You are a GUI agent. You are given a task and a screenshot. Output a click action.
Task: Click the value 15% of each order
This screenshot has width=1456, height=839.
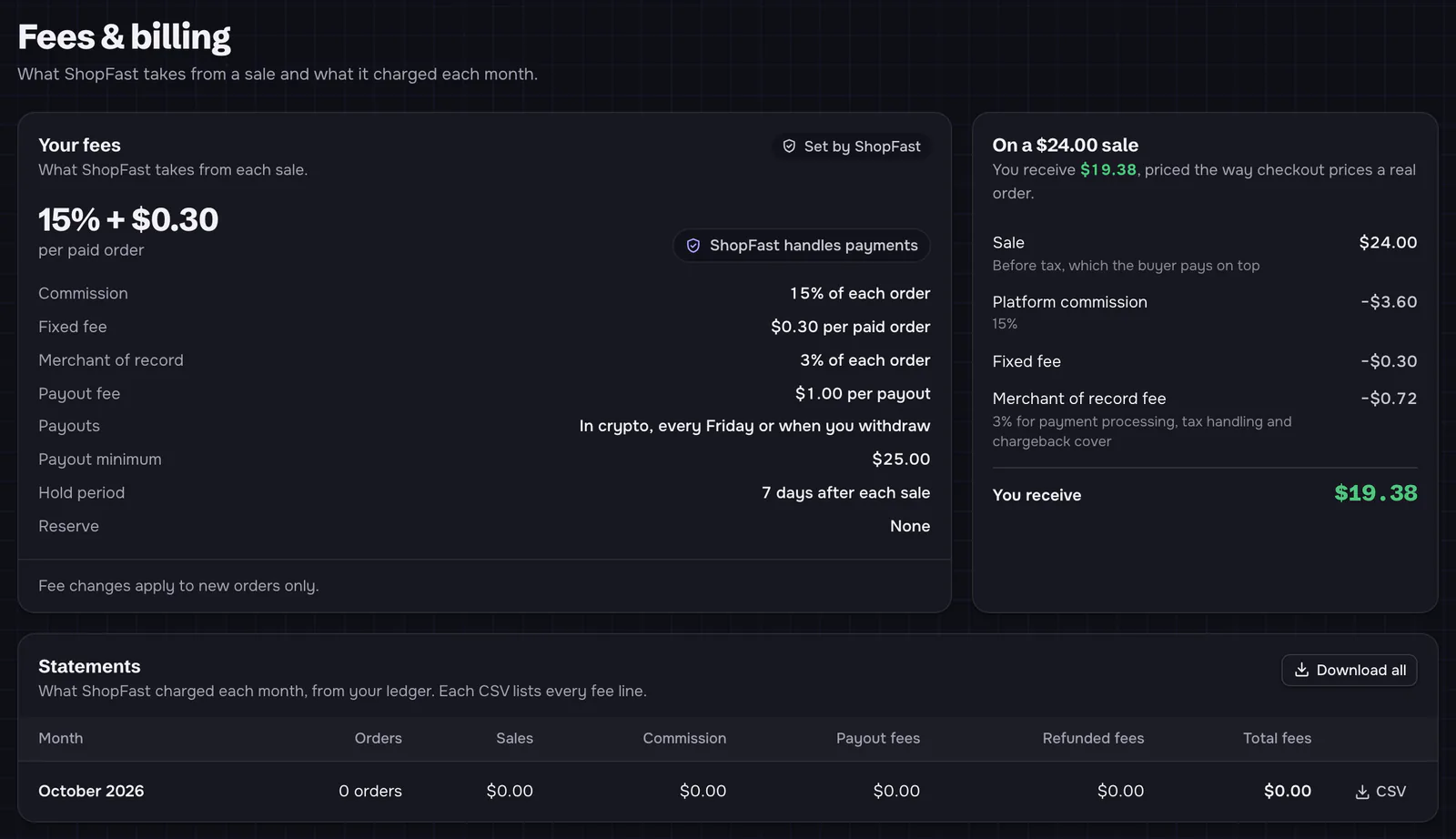pos(860,293)
